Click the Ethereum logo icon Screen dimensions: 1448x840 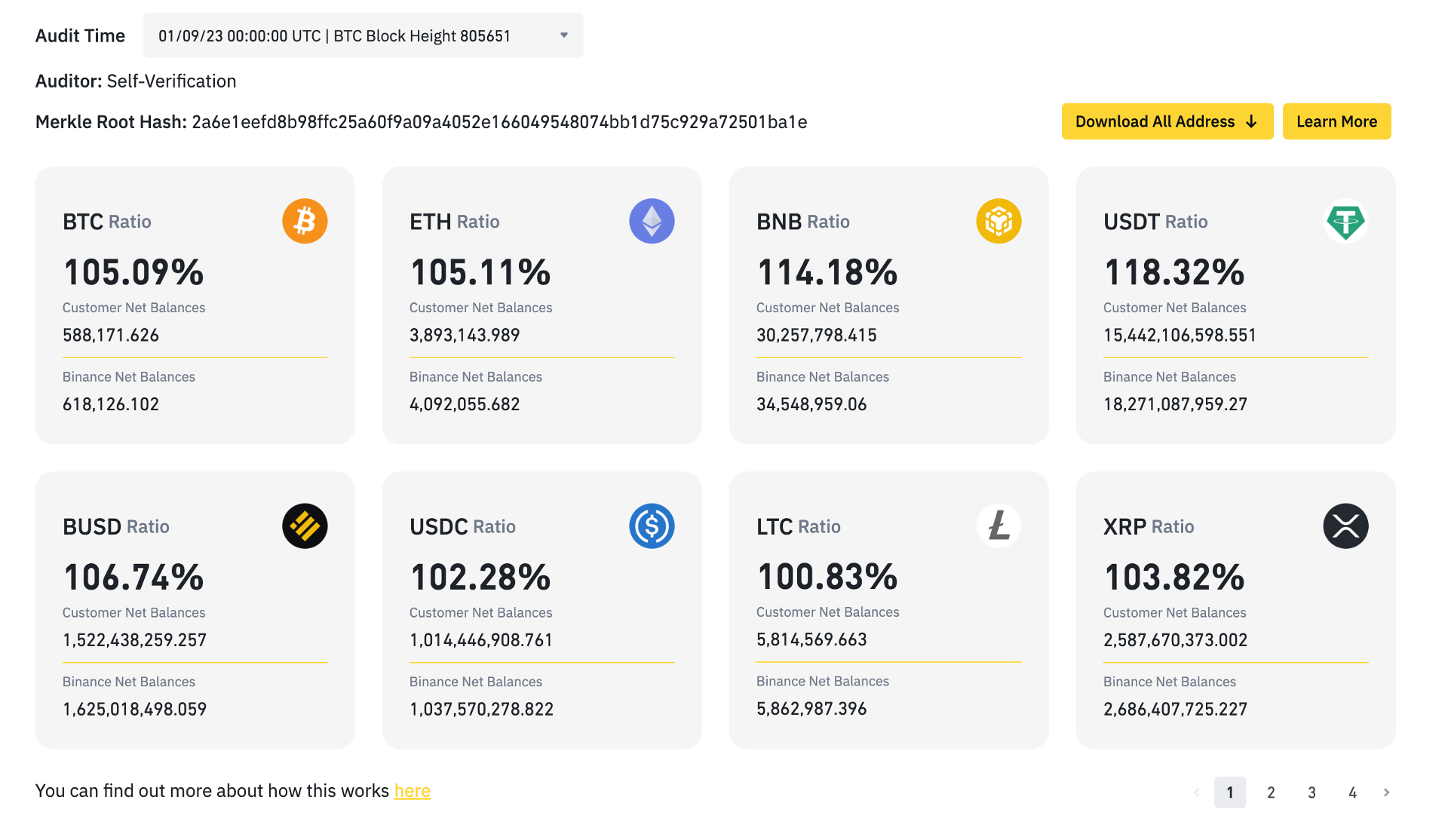coord(652,221)
